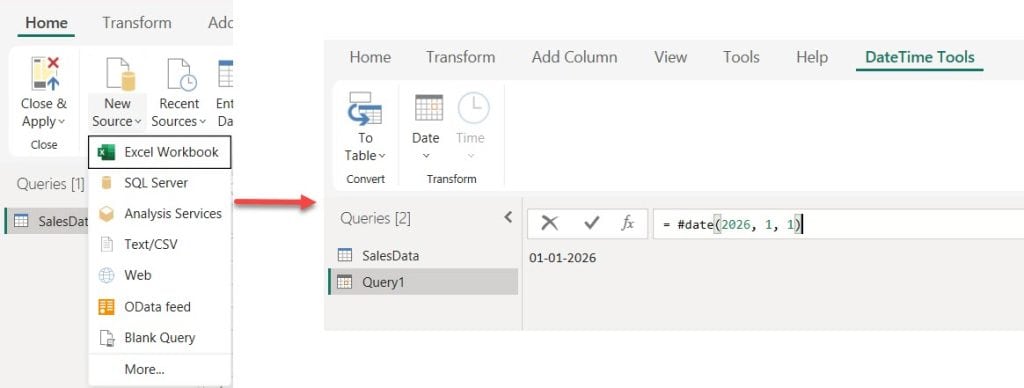Click the Time clock icon
Image resolution: width=1024 pixels, height=388 pixels.
(x=473, y=108)
